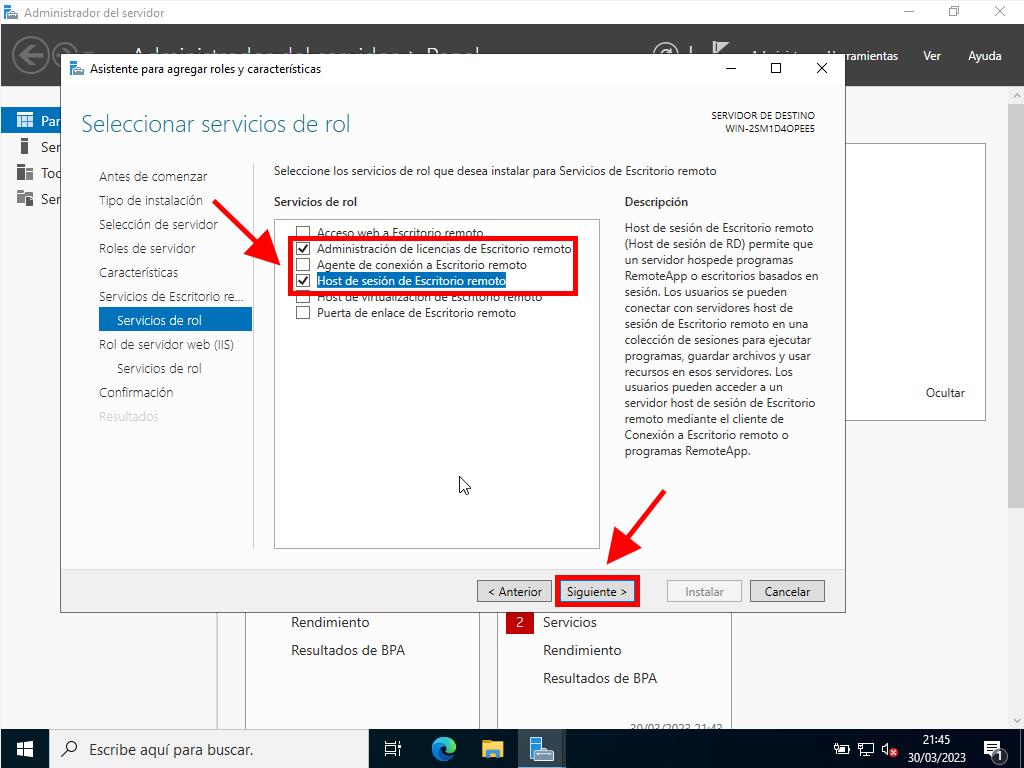Viewport: 1024px width, 768px height.
Task: Check Acceso web a Escritorio remoto
Action: coord(303,233)
